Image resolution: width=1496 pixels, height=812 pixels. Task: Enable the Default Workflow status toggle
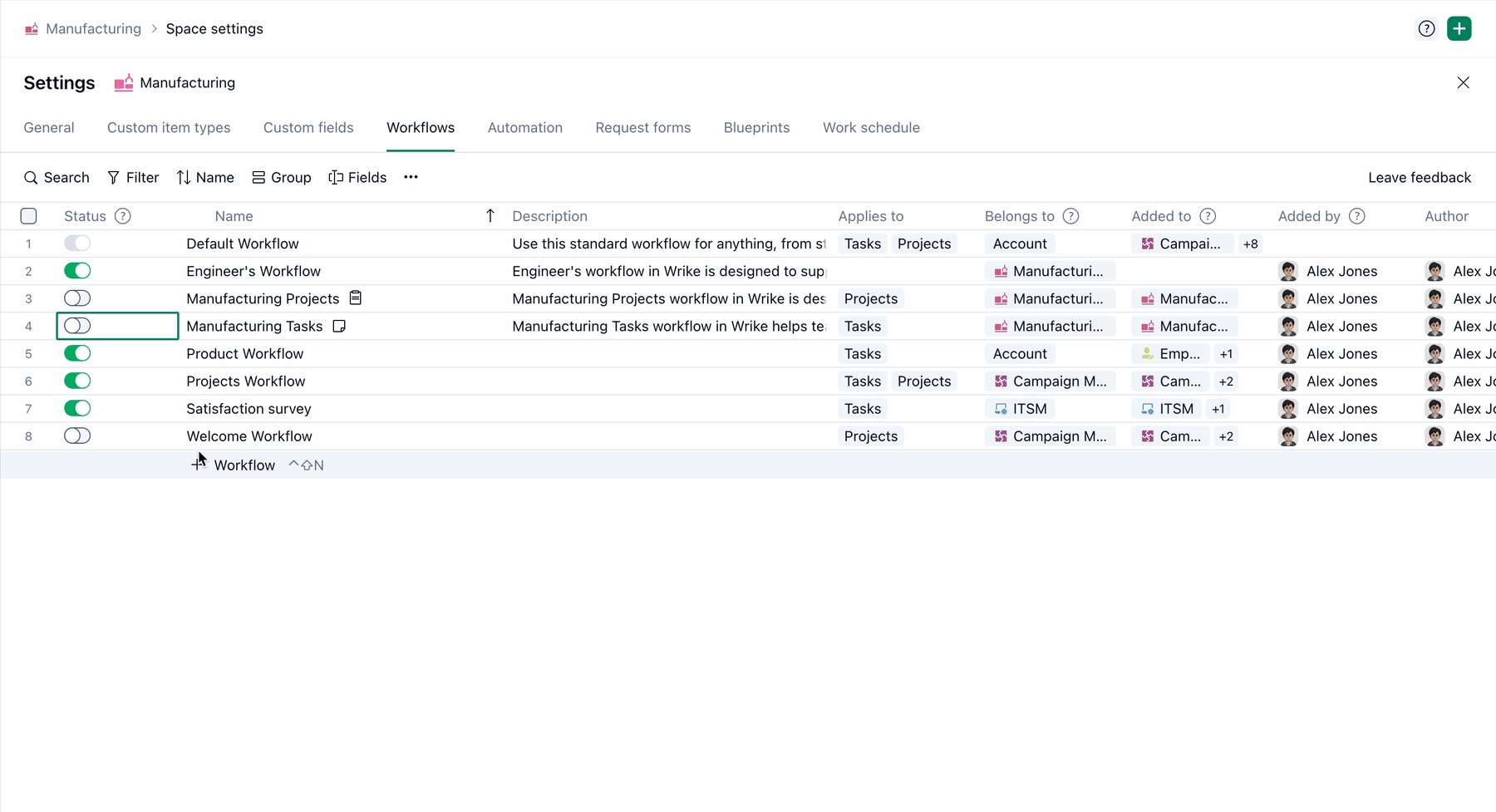click(77, 243)
